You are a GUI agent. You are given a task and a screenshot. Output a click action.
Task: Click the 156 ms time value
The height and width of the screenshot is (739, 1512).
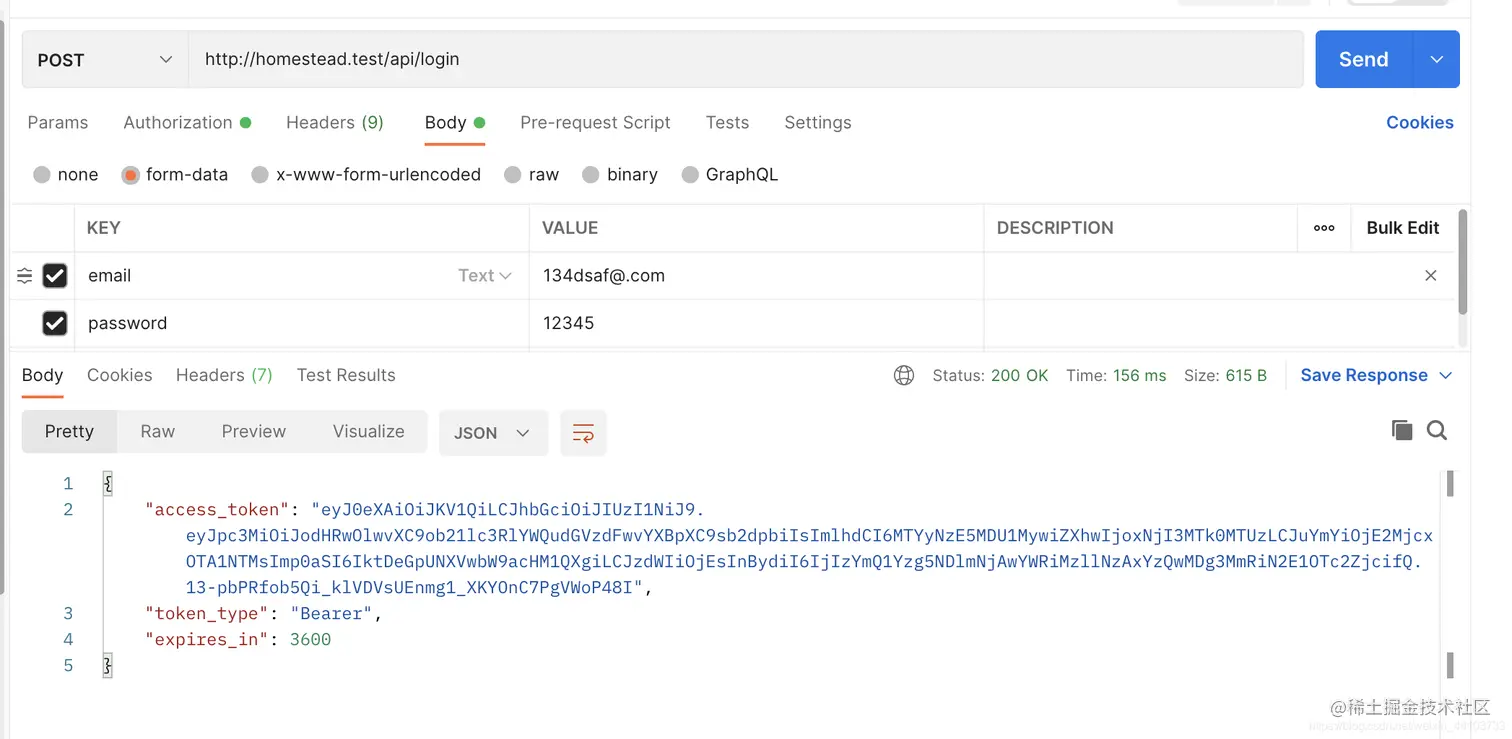coord(1139,376)
